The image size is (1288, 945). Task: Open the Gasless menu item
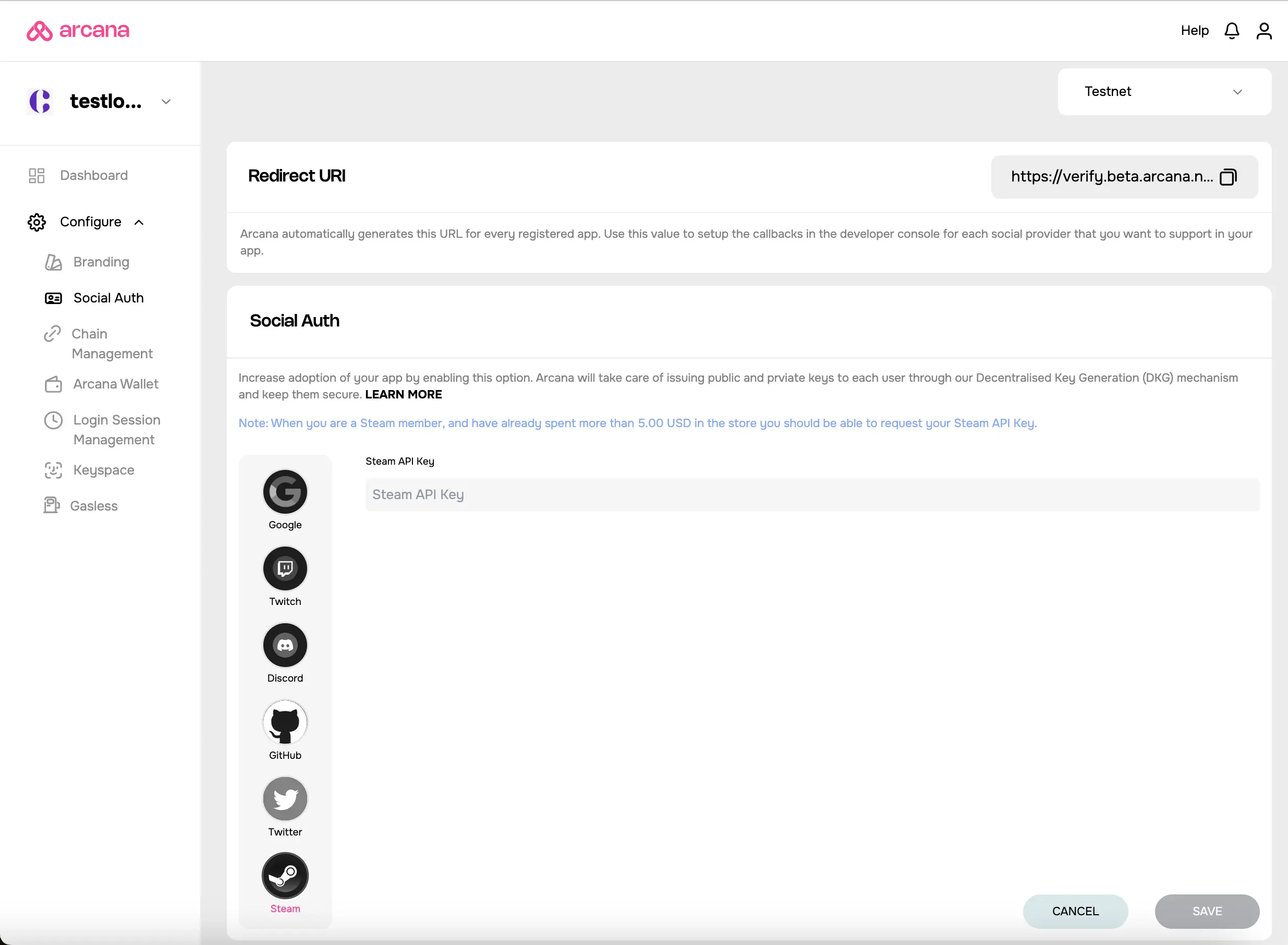(x=94, y=506)
